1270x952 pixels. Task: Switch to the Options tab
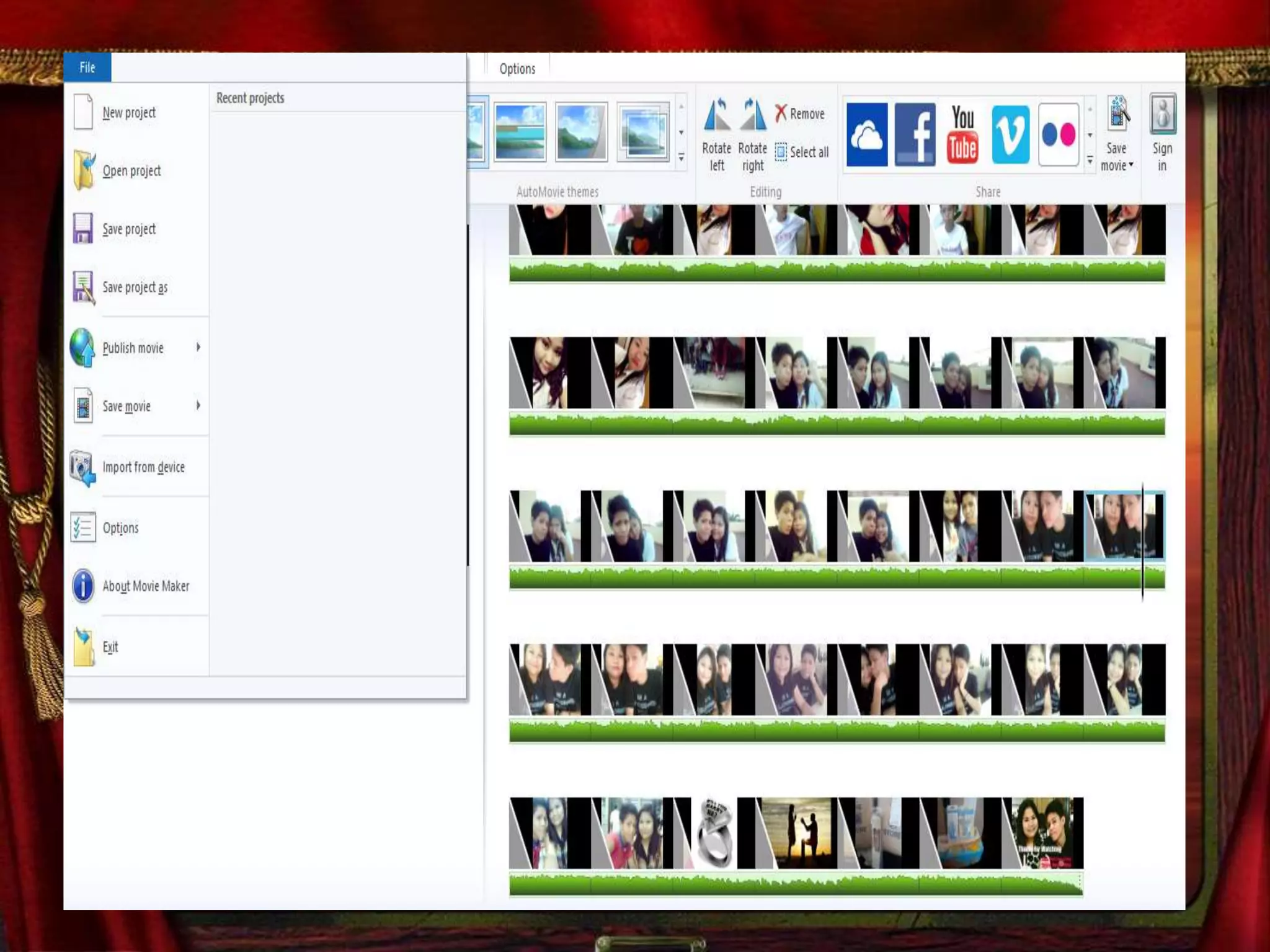click(x=517, y=69)
